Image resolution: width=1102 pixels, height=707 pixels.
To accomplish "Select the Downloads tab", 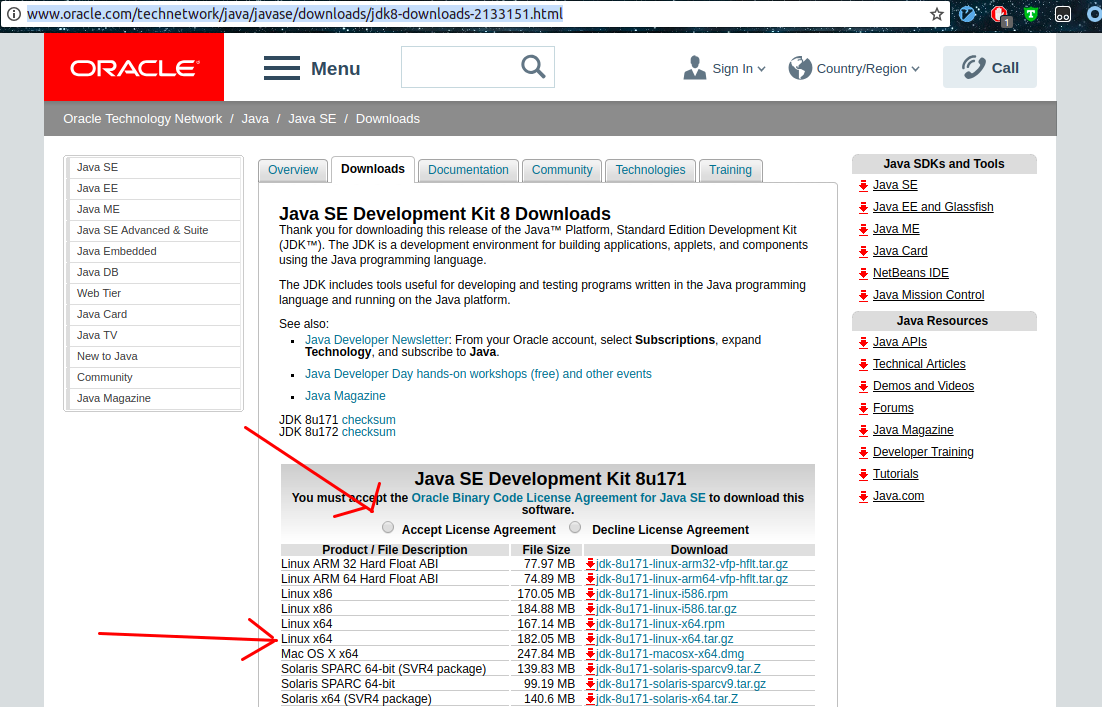I will click(373, 169).
